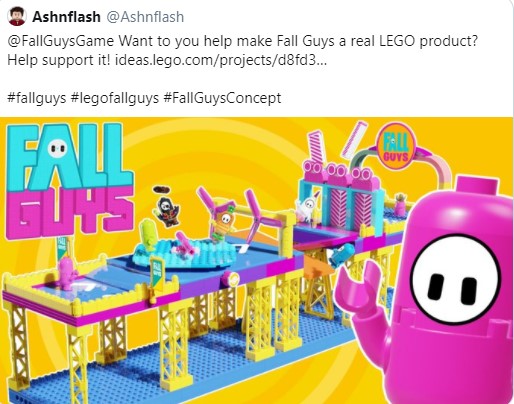This screenshot has width=514, height=404.
Task: Click the tweet text body
Action: tap(242, 70)
